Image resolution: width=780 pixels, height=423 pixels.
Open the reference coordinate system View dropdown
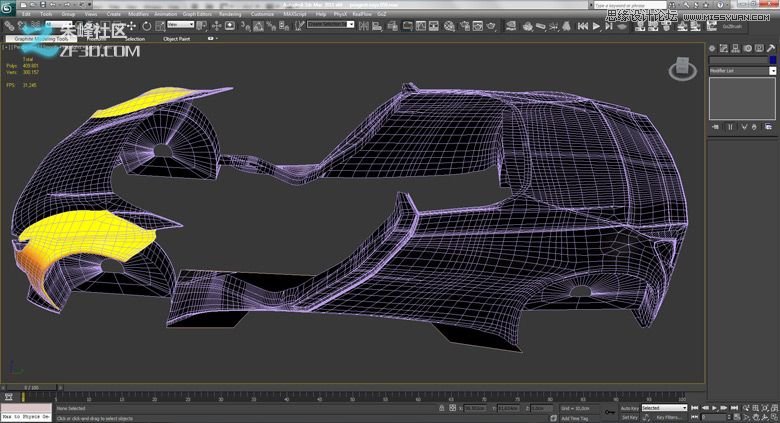click(x=182, y=26)
